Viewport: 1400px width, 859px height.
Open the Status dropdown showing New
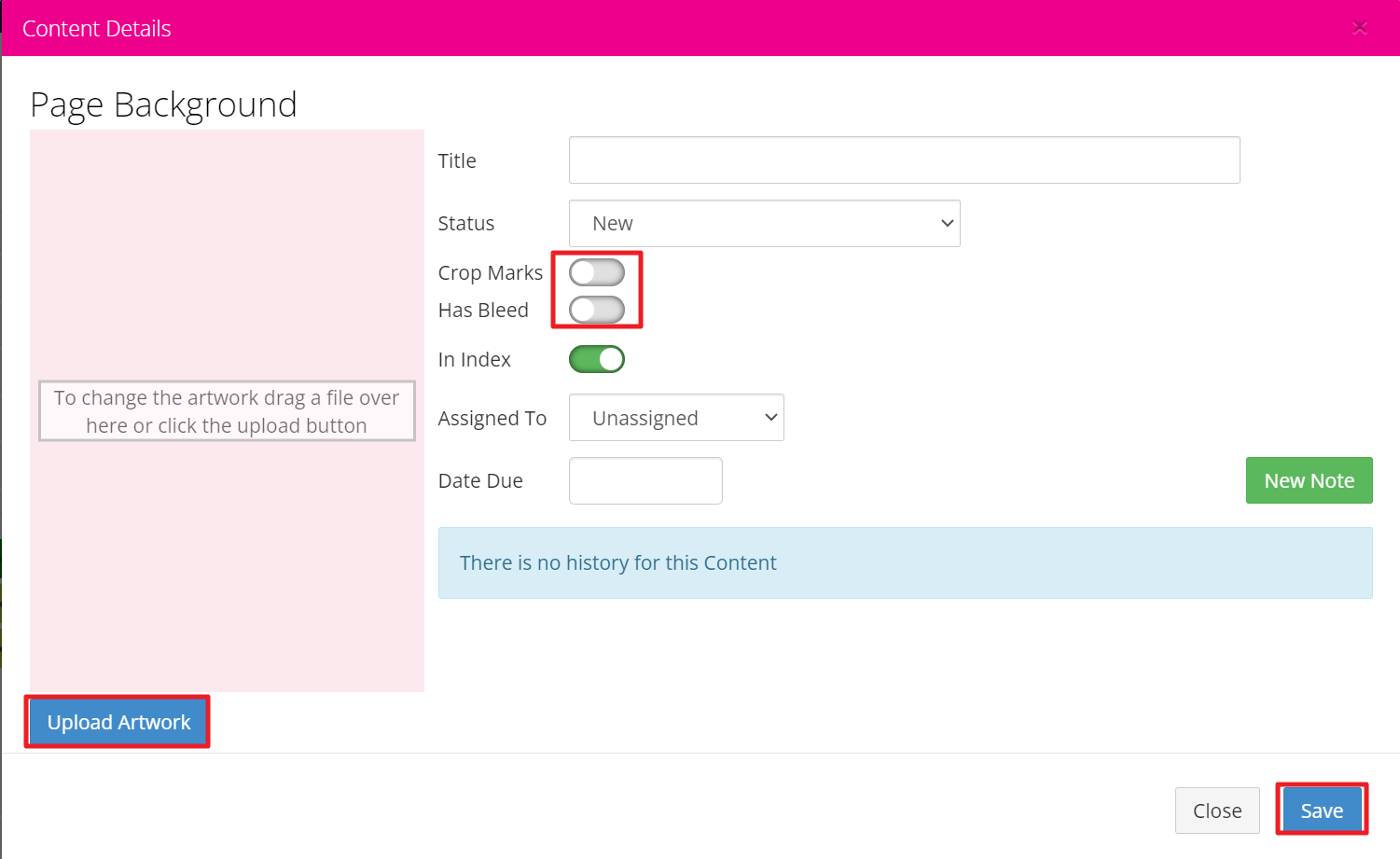click(x=764, y=224)
